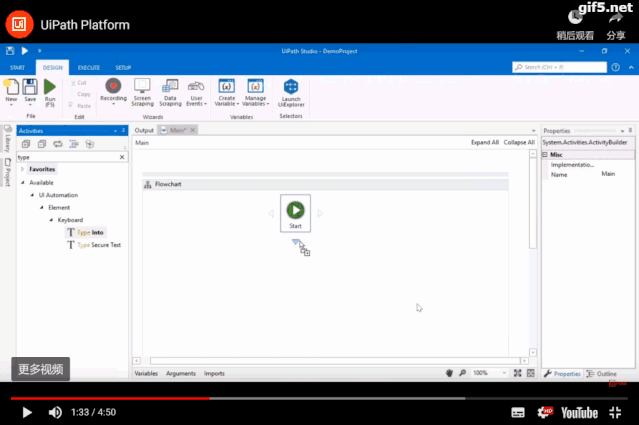Viewport: 639px width, 425px height.
Task: Collapse the UI Automation tree node
Action: [x=32, y=195]
